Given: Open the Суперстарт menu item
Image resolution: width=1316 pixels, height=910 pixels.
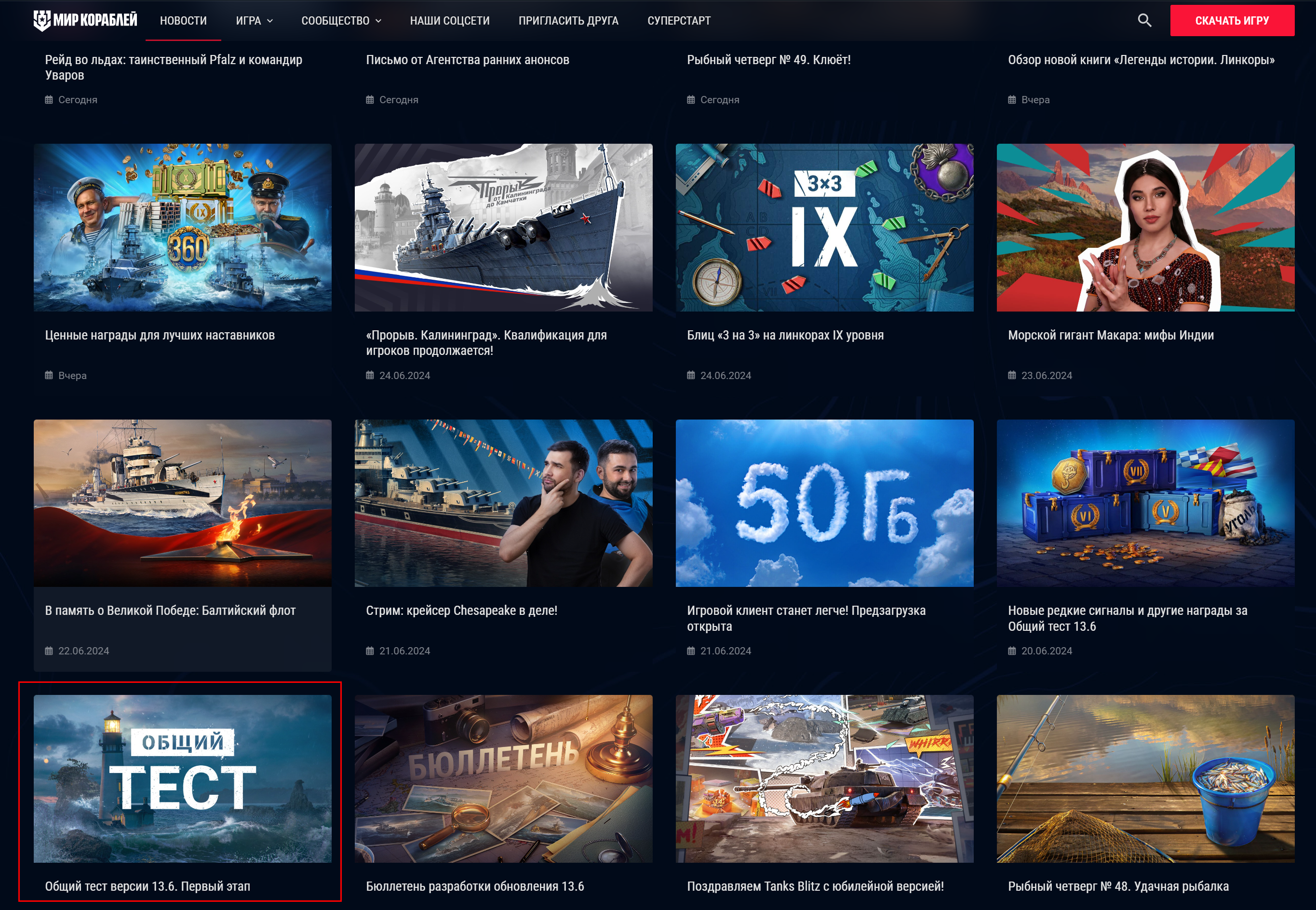Looking at the screenshot, I should (x=679, y=21).
